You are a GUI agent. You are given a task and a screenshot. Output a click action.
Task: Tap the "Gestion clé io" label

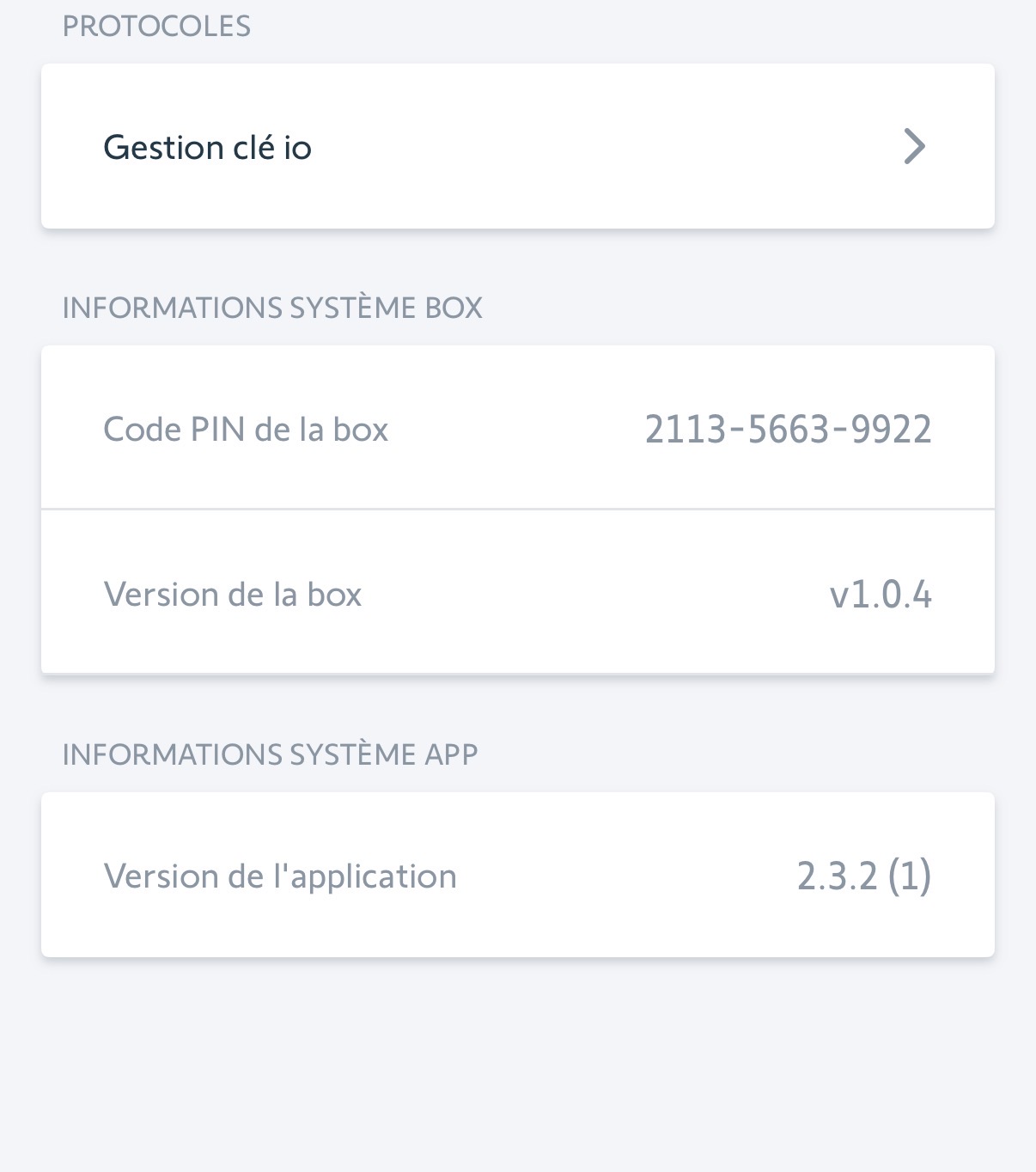point(207,148)
